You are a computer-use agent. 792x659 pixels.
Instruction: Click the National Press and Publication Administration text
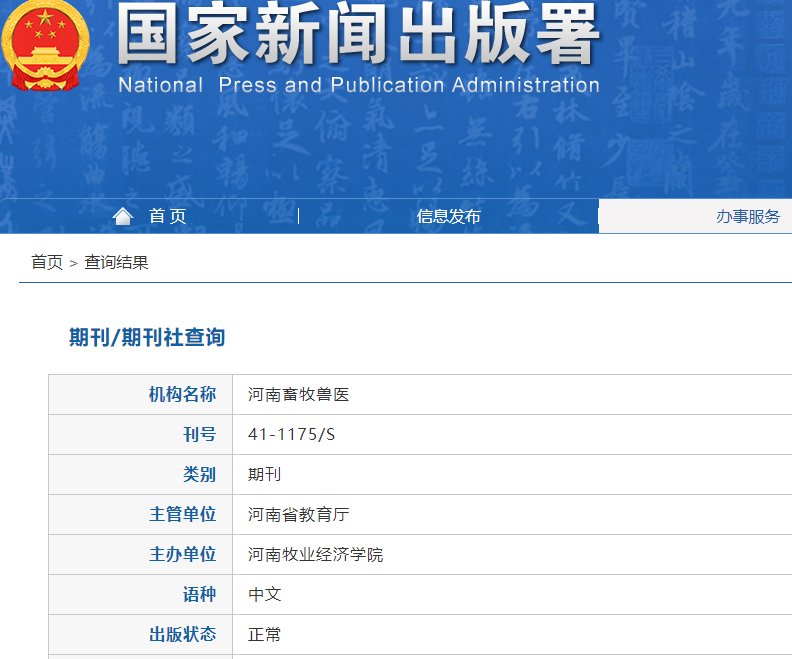coord(358,85)
